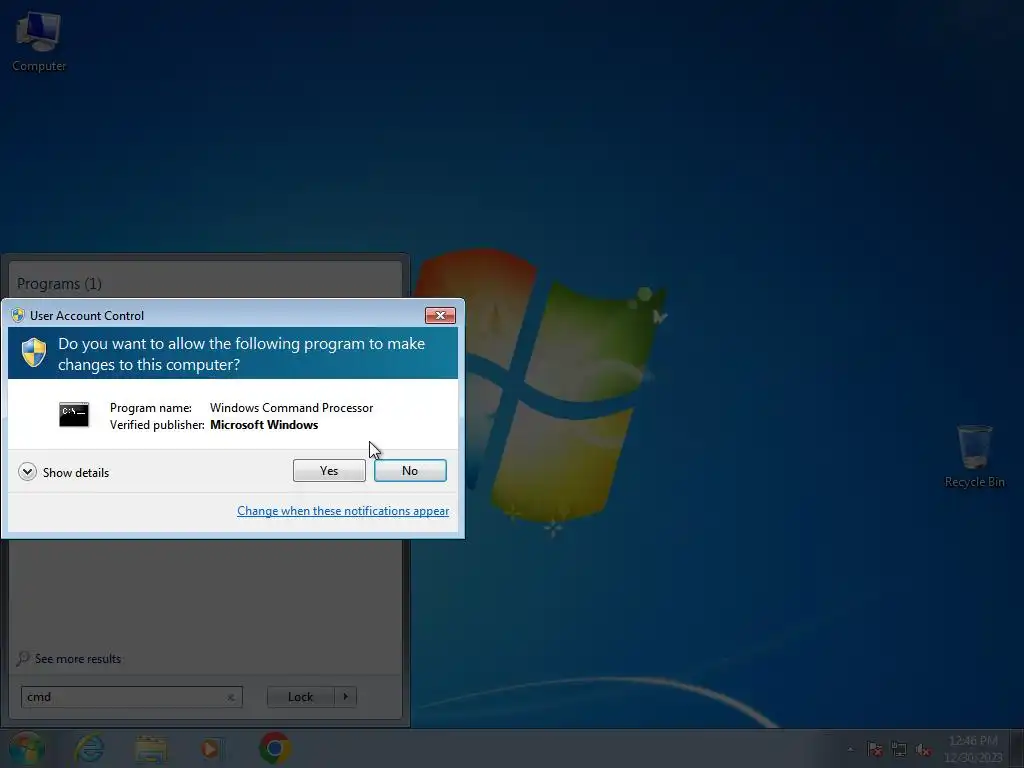Click the Programs (1) header

coord(59,283)
